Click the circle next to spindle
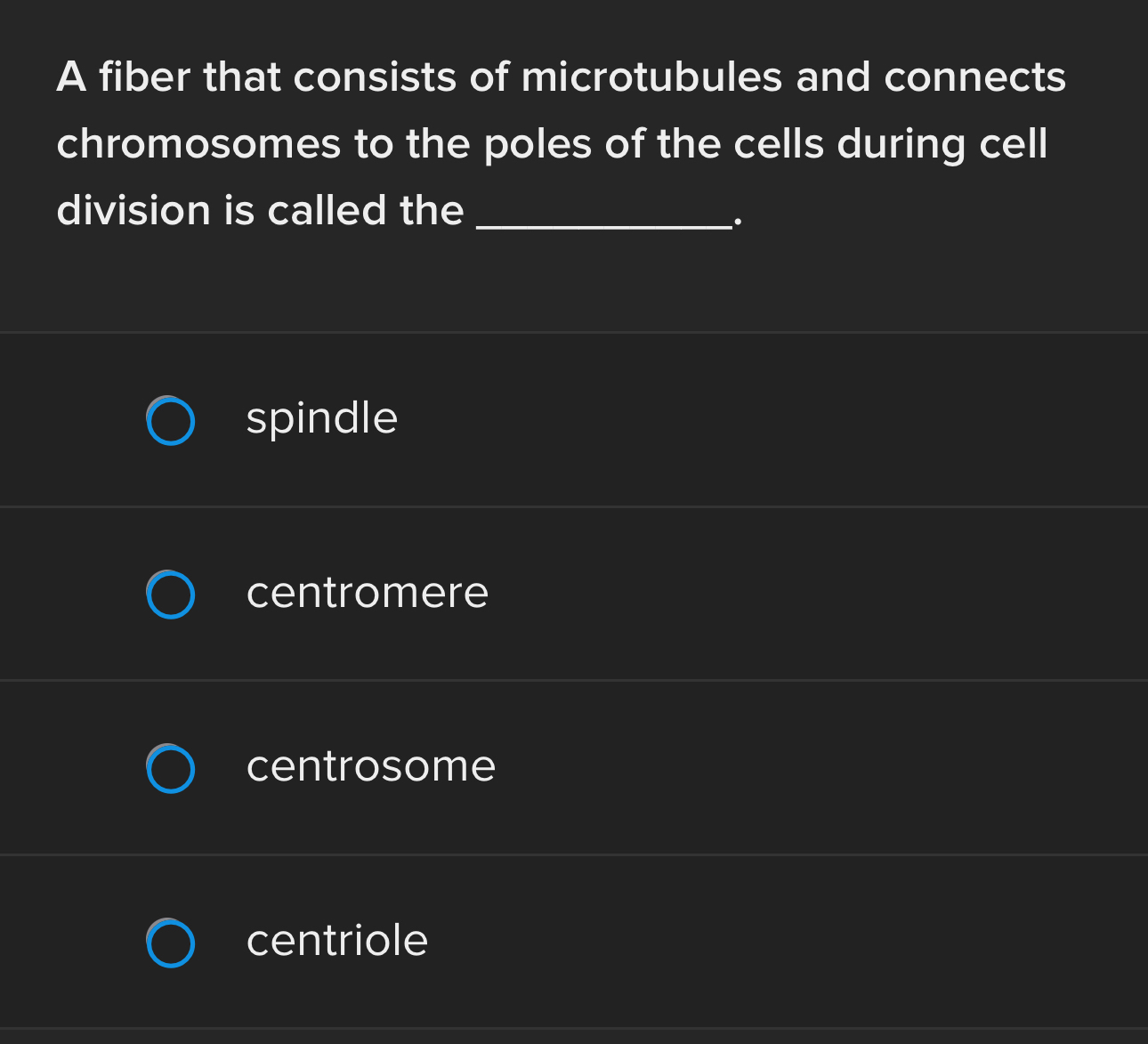 pyautogui.click(x=171, y=419)
